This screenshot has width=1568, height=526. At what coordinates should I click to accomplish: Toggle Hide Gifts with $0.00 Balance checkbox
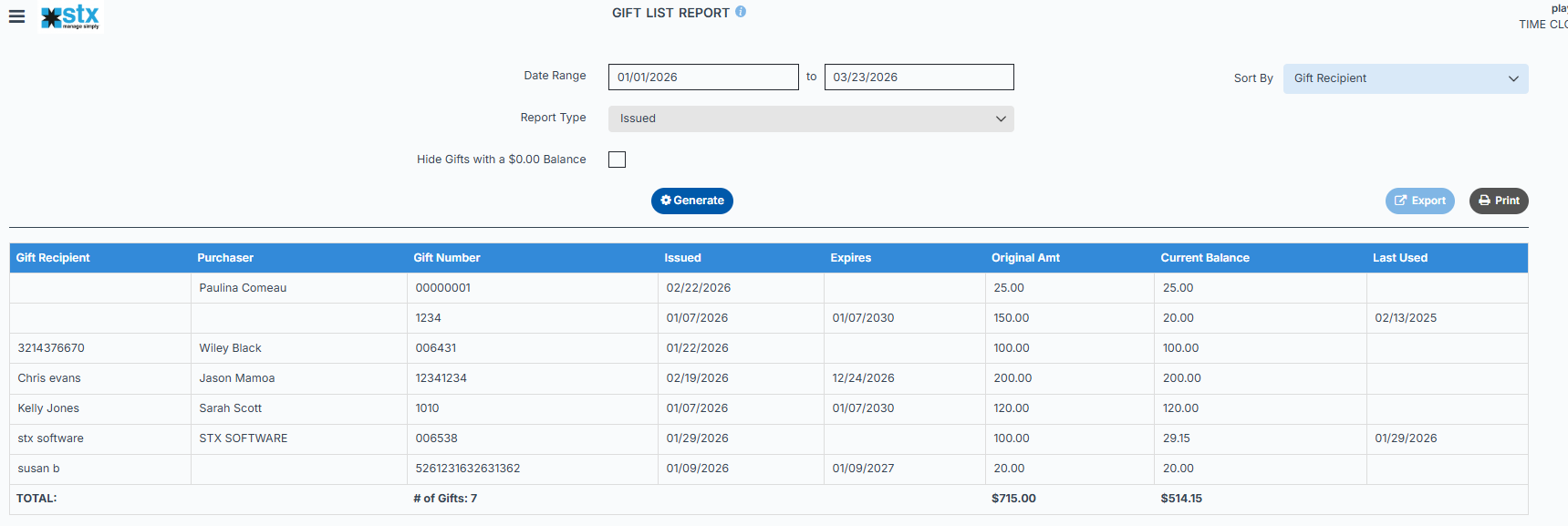(618, 160)
